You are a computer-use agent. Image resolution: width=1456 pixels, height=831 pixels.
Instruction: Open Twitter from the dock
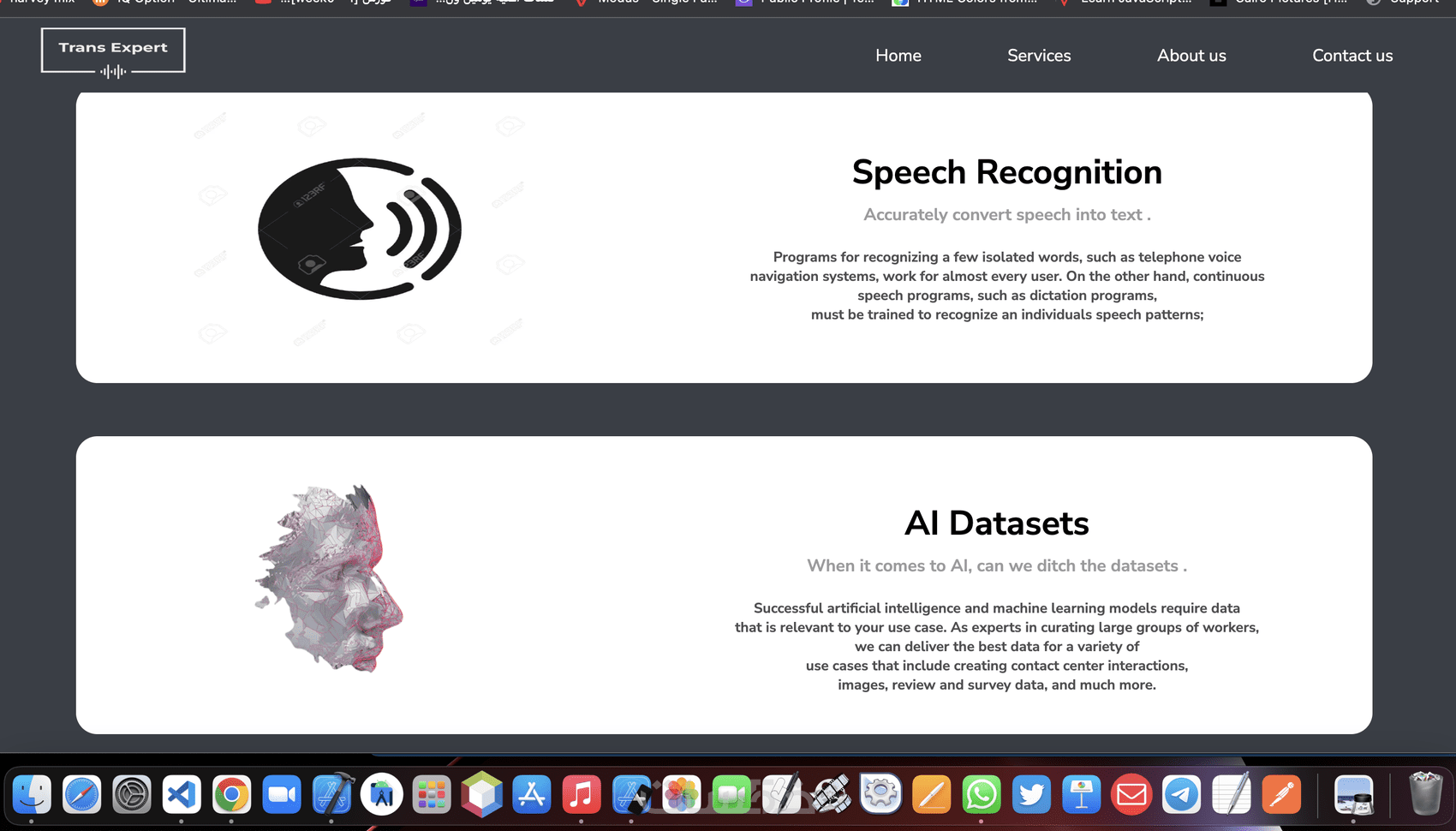[1031, 794]
